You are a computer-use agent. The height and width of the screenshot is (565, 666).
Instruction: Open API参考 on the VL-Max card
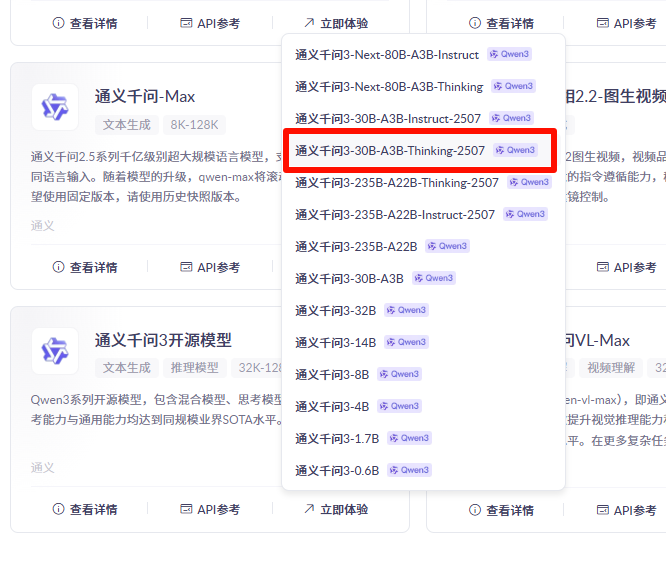[626, 510]
